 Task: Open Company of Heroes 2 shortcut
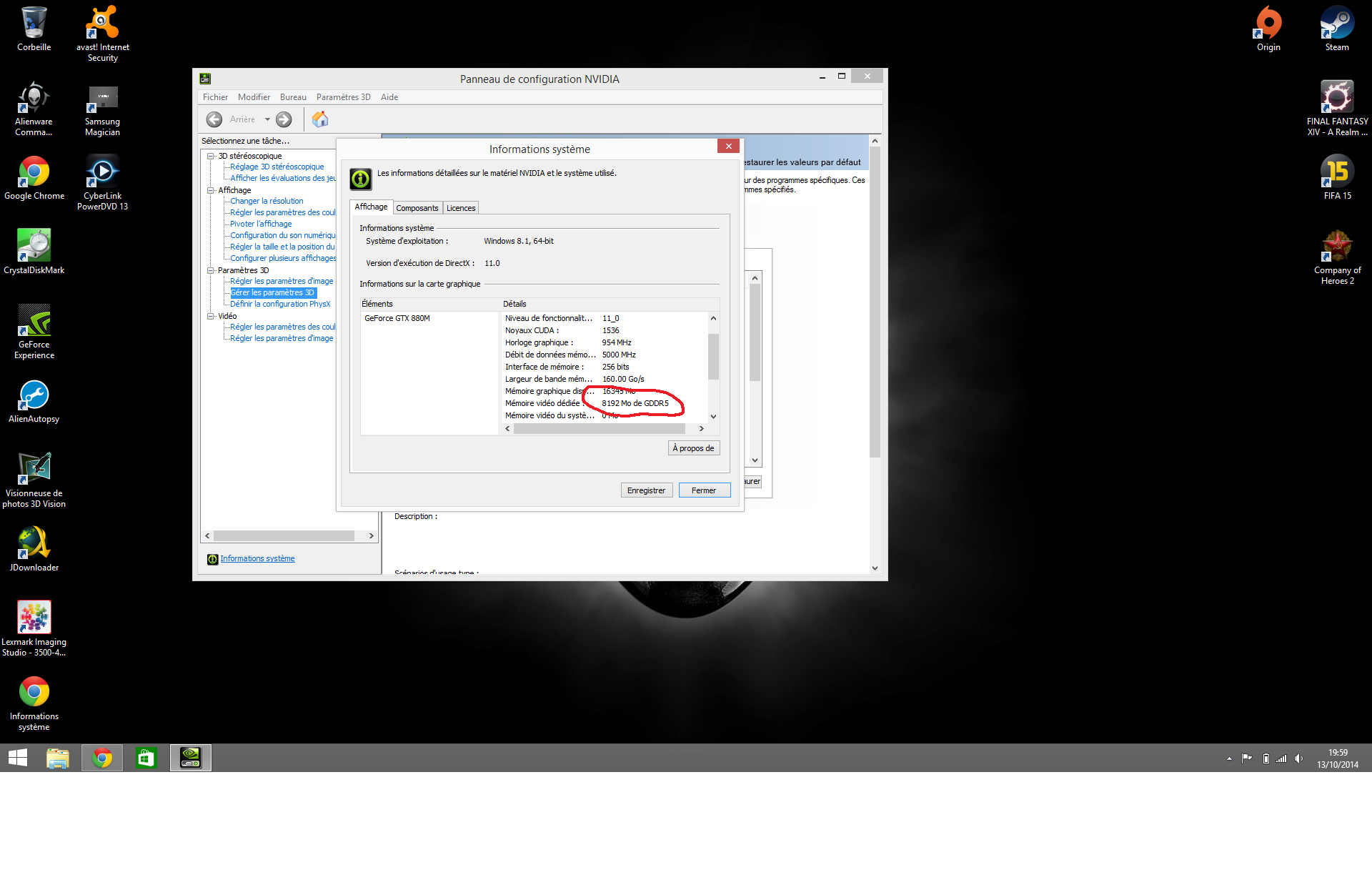pyautogui.click(x=1337, y=257)
